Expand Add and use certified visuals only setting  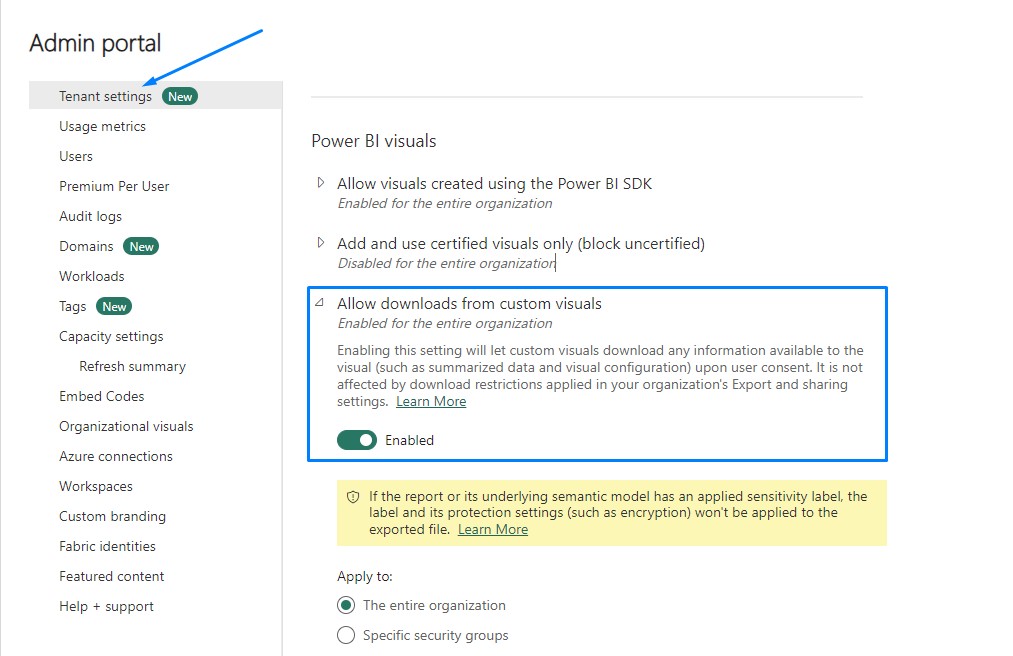321,243
